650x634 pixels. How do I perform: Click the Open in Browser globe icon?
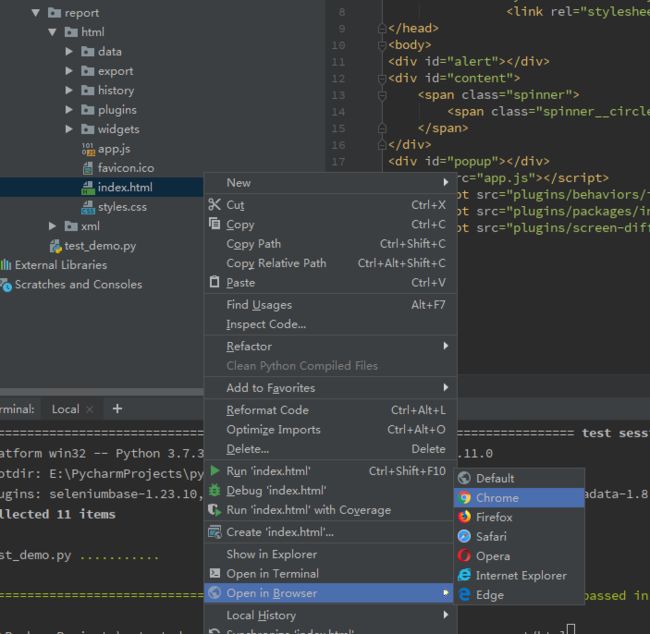(214, 593)
